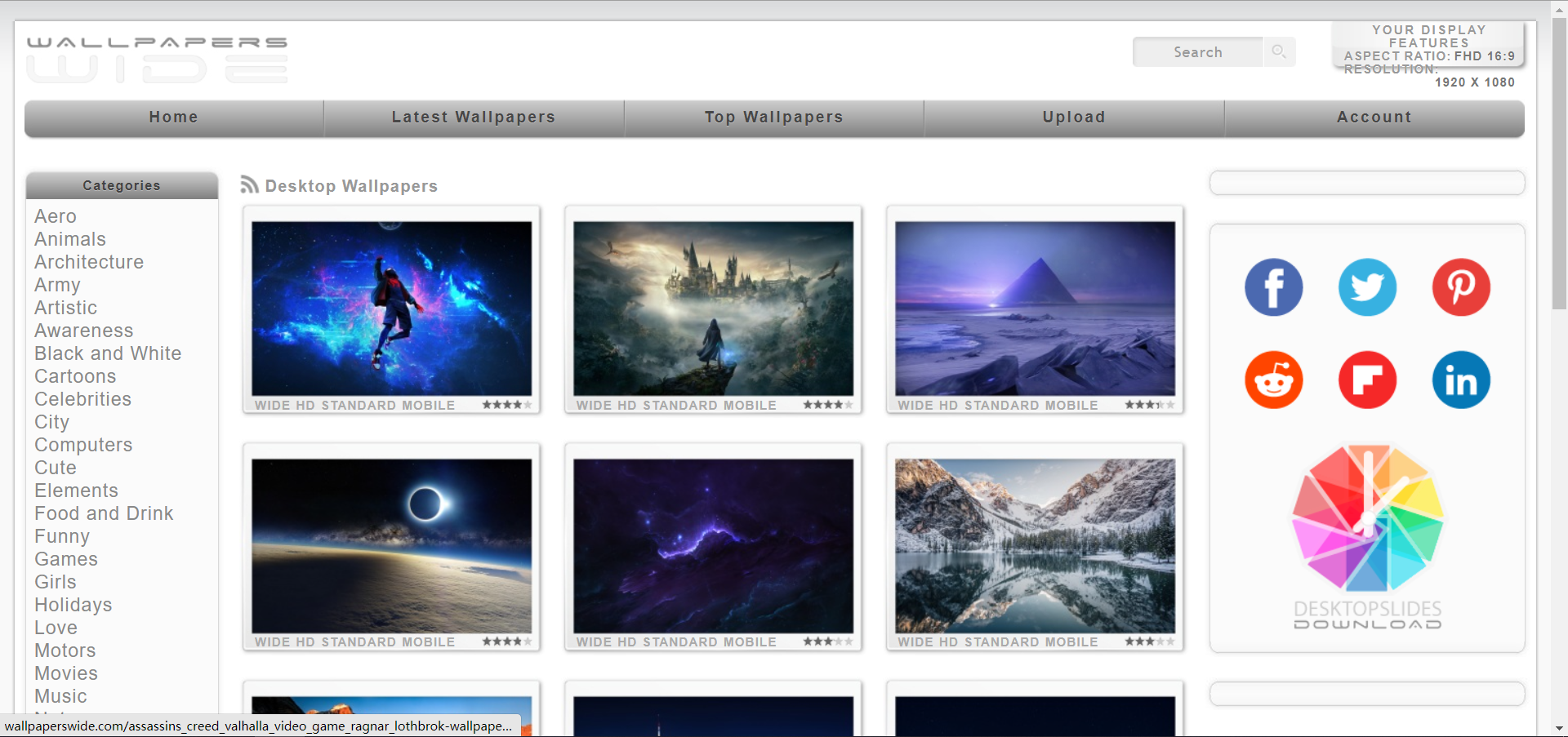Screen dimensions: 1568x737
Task: Click the Desktop Wallpapers heading text
Action: pos(351,186)
